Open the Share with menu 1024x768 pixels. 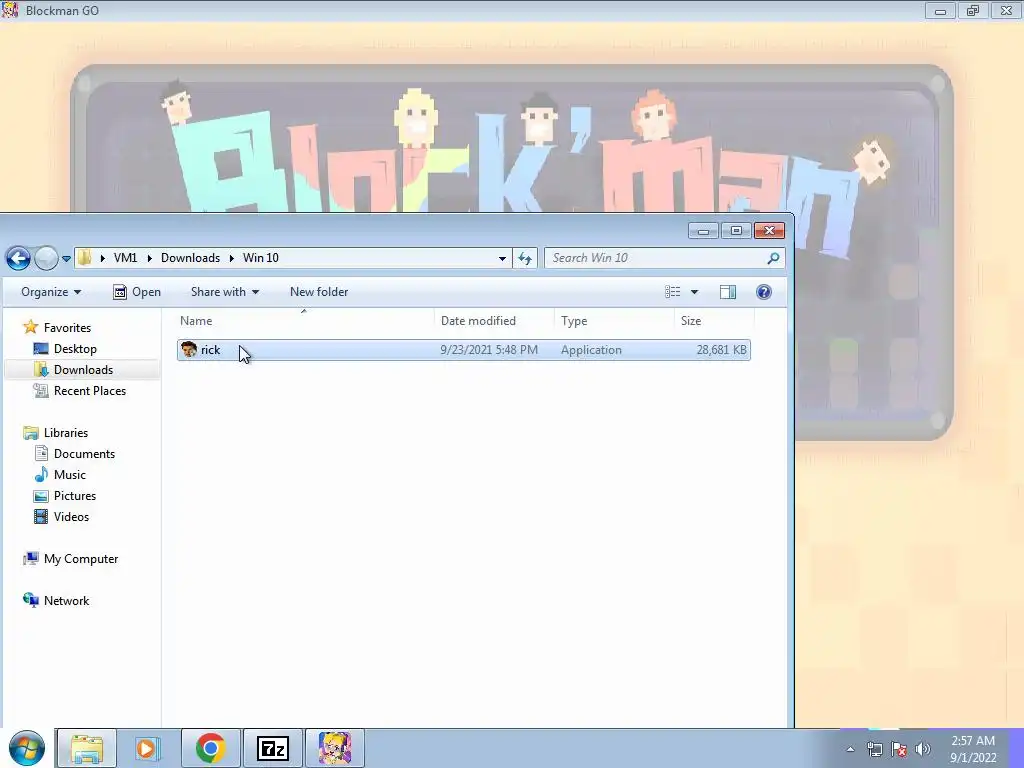click(x=225, y=292)
